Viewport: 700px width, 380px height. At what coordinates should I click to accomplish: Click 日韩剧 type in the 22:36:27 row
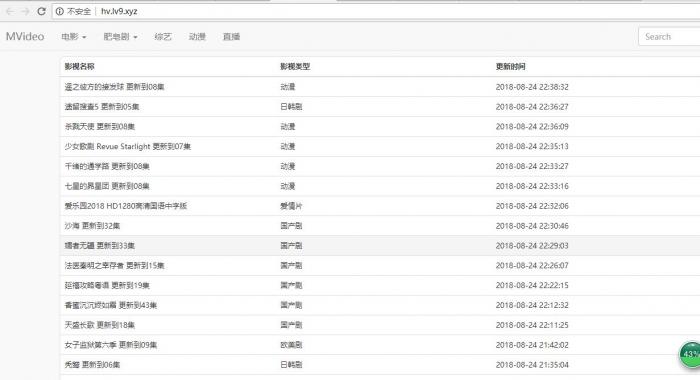coord(291,107)
